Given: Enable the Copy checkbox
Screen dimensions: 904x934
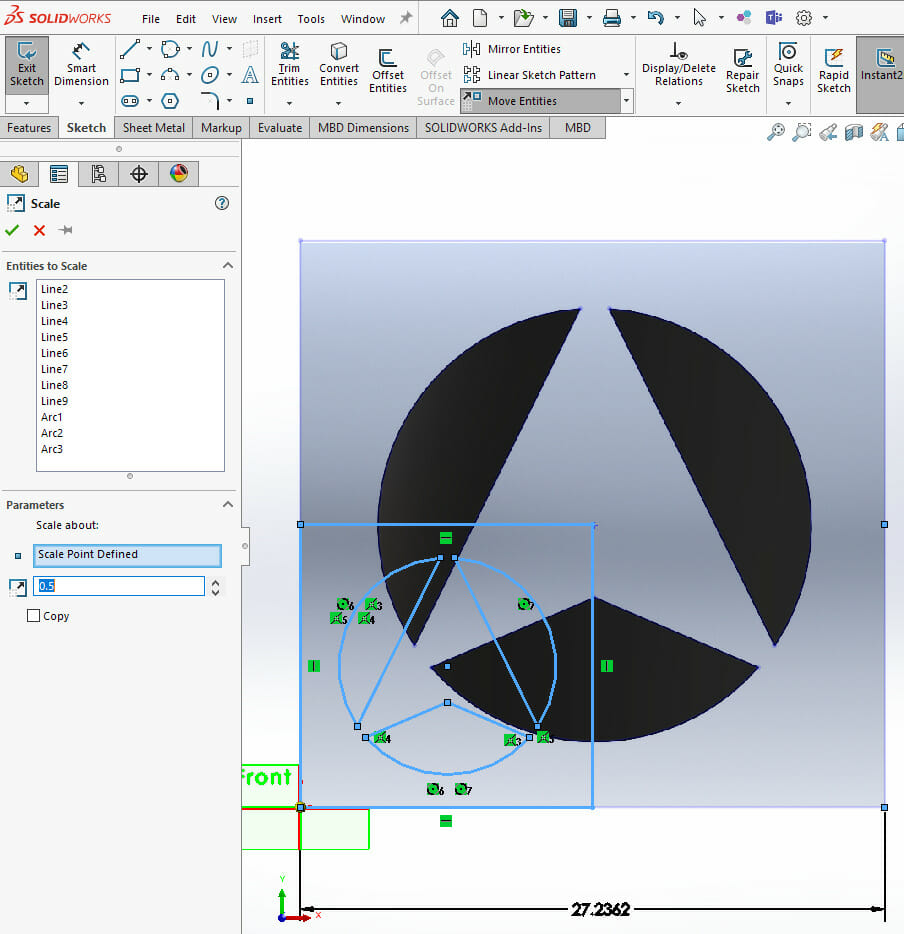Looking at the screenshot, I should click(x=34, y=616).
